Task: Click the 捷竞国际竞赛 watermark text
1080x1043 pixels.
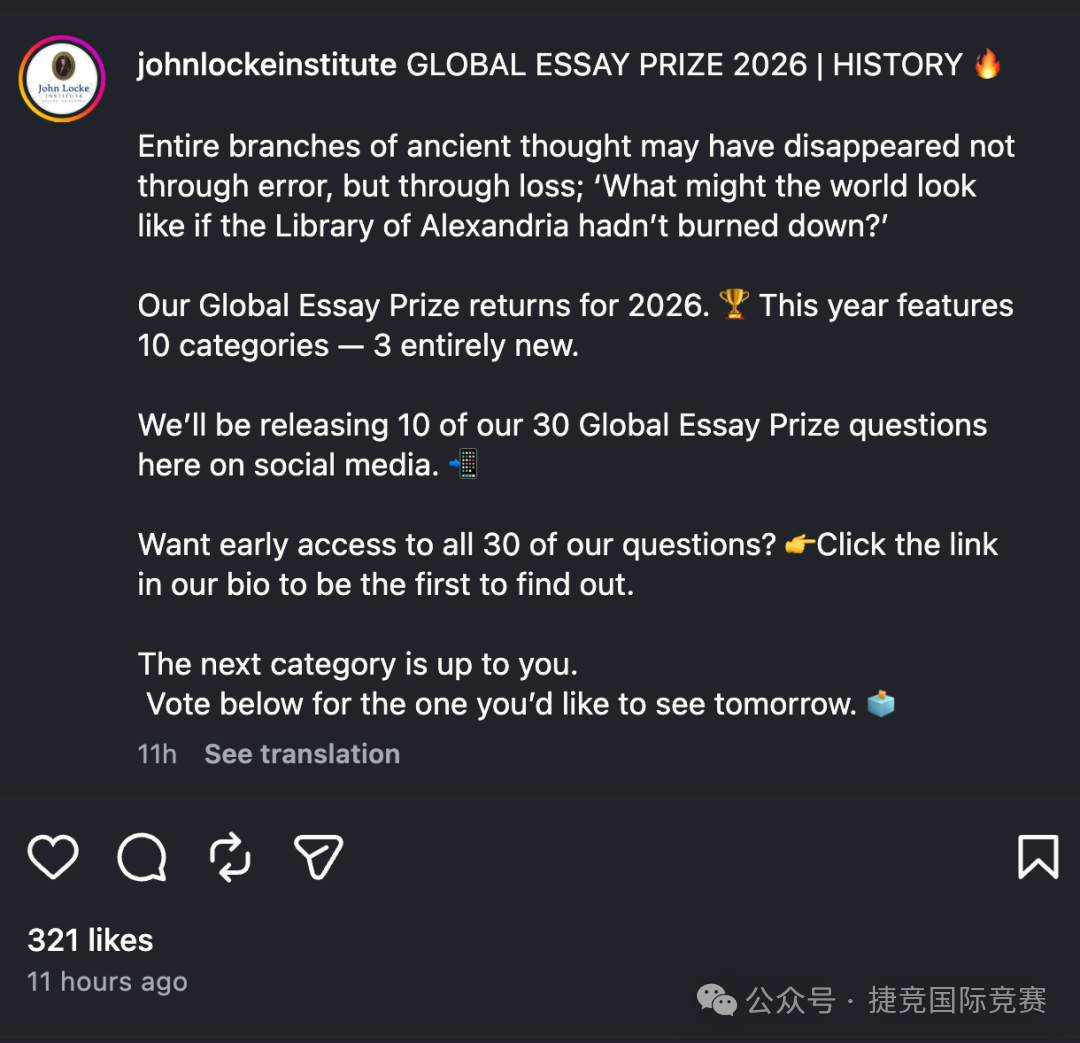Action: click(x=957, y=1000)
